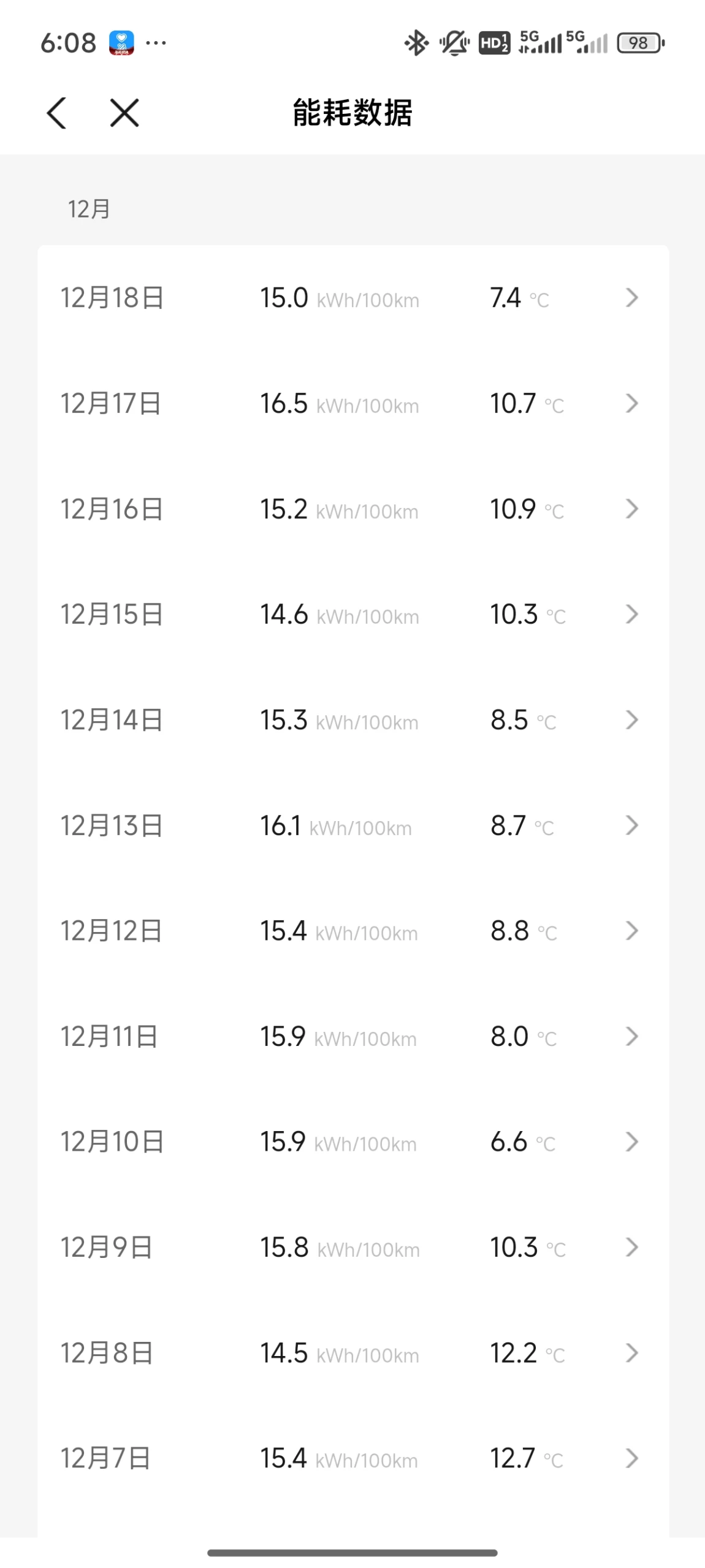This screenshot has height=1568, width=705.
Task: Expand details chevron for 12月18日
Action: coord(631,298)
